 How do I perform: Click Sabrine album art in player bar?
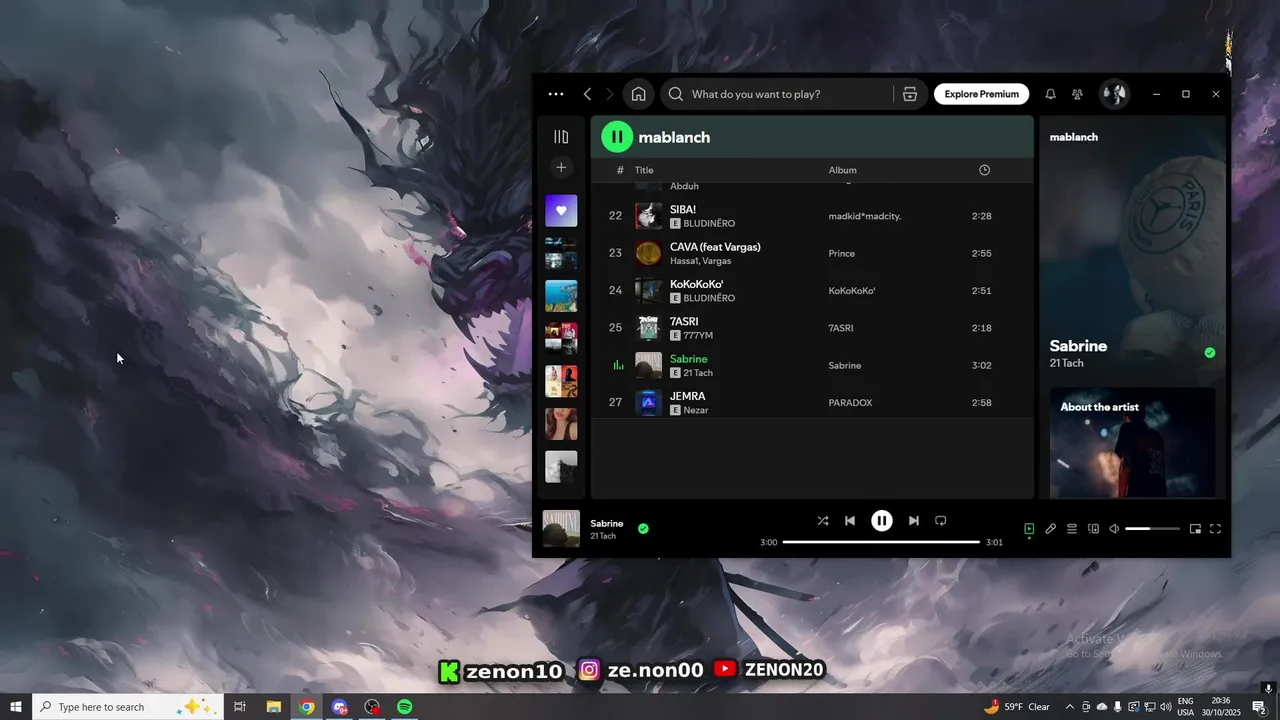(x=561, y=528)
